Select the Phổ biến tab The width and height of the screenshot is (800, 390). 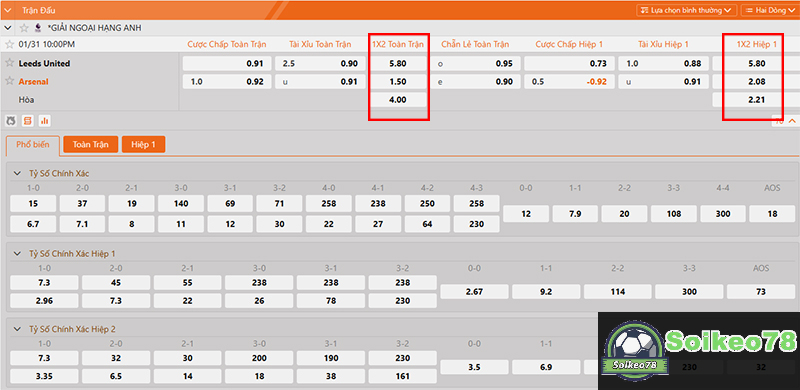pyautogui.click(x=33, y=144)
